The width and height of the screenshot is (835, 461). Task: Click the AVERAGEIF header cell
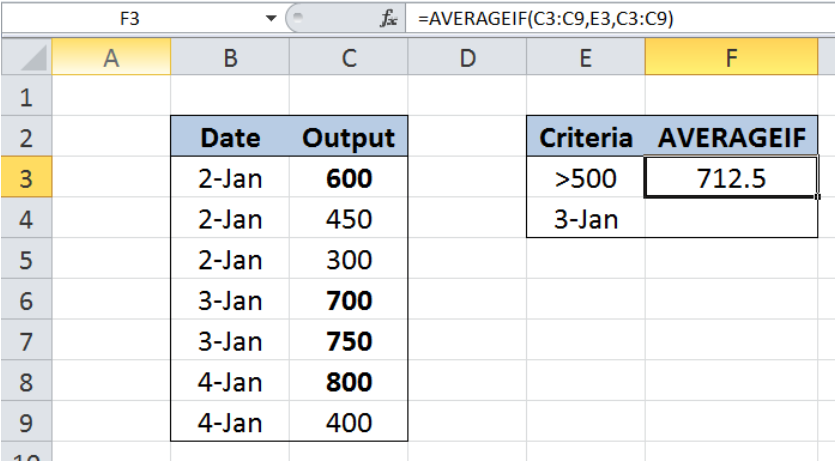coord(732,137)
